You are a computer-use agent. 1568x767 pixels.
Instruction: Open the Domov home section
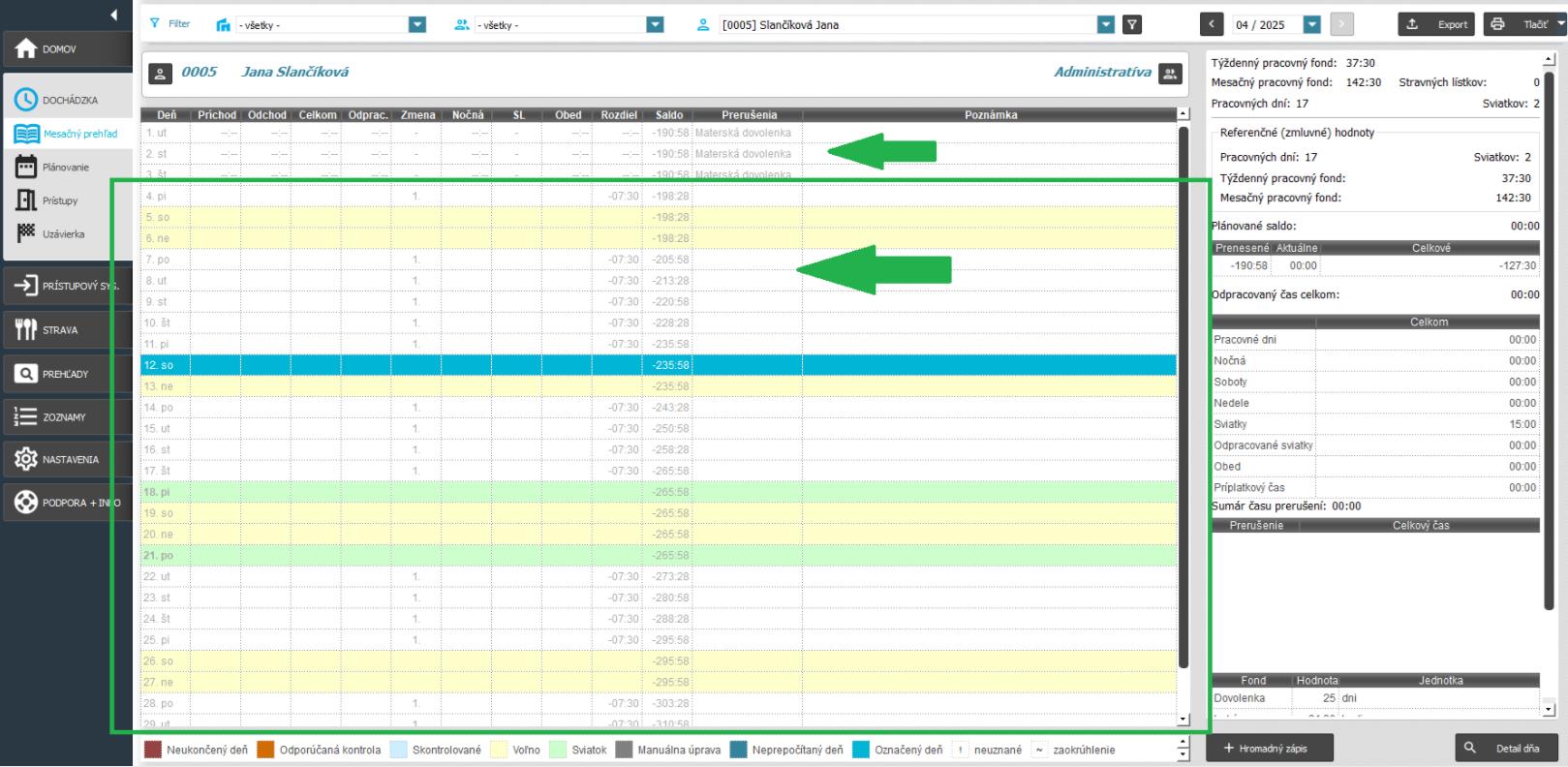(x=66, y=48)
